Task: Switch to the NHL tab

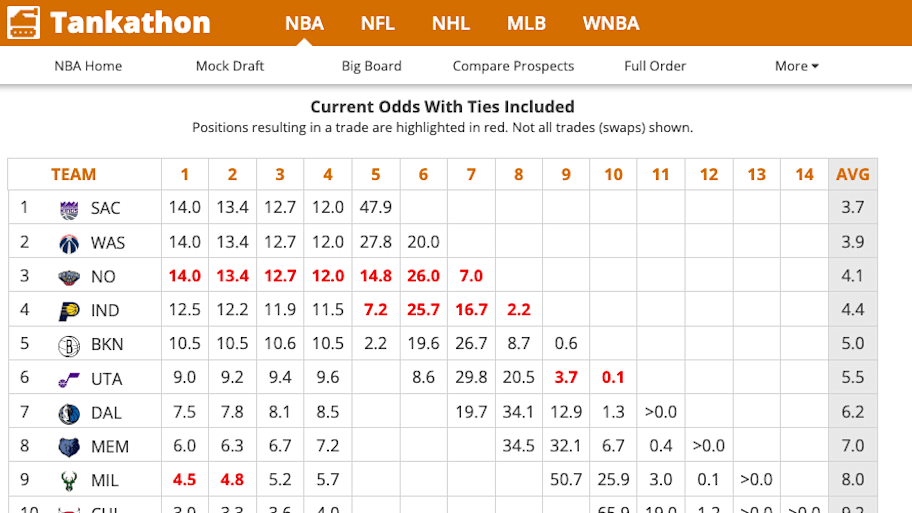Action: click(x=451, y=23)
